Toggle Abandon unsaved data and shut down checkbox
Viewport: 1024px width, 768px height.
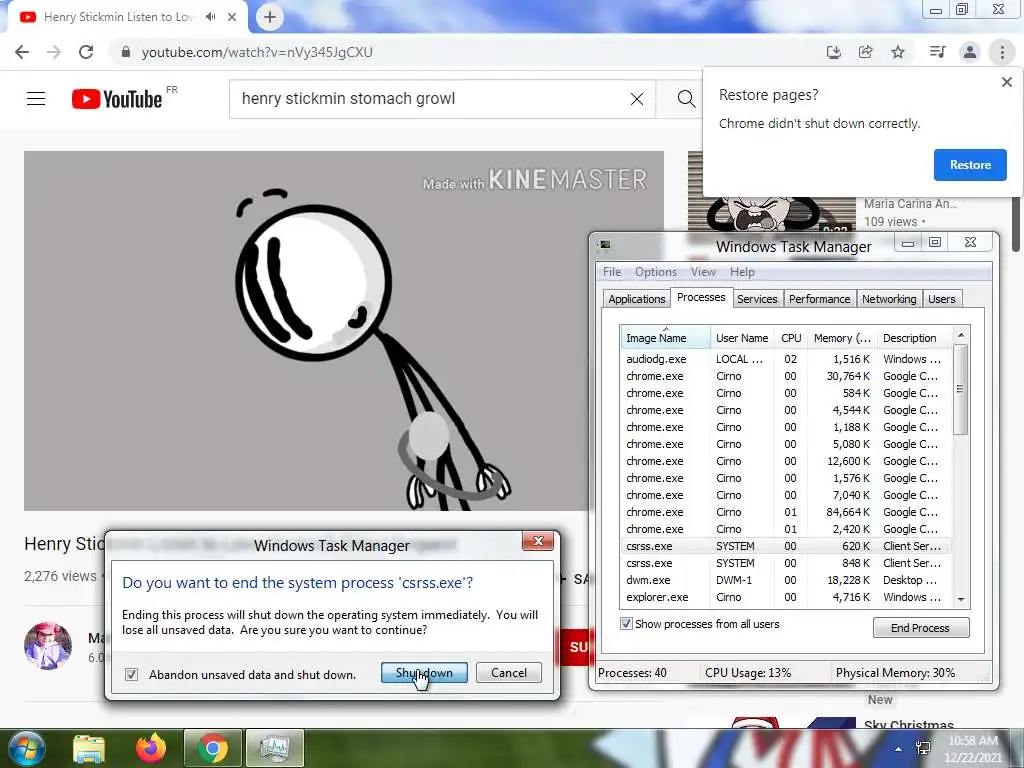point(131,675)
